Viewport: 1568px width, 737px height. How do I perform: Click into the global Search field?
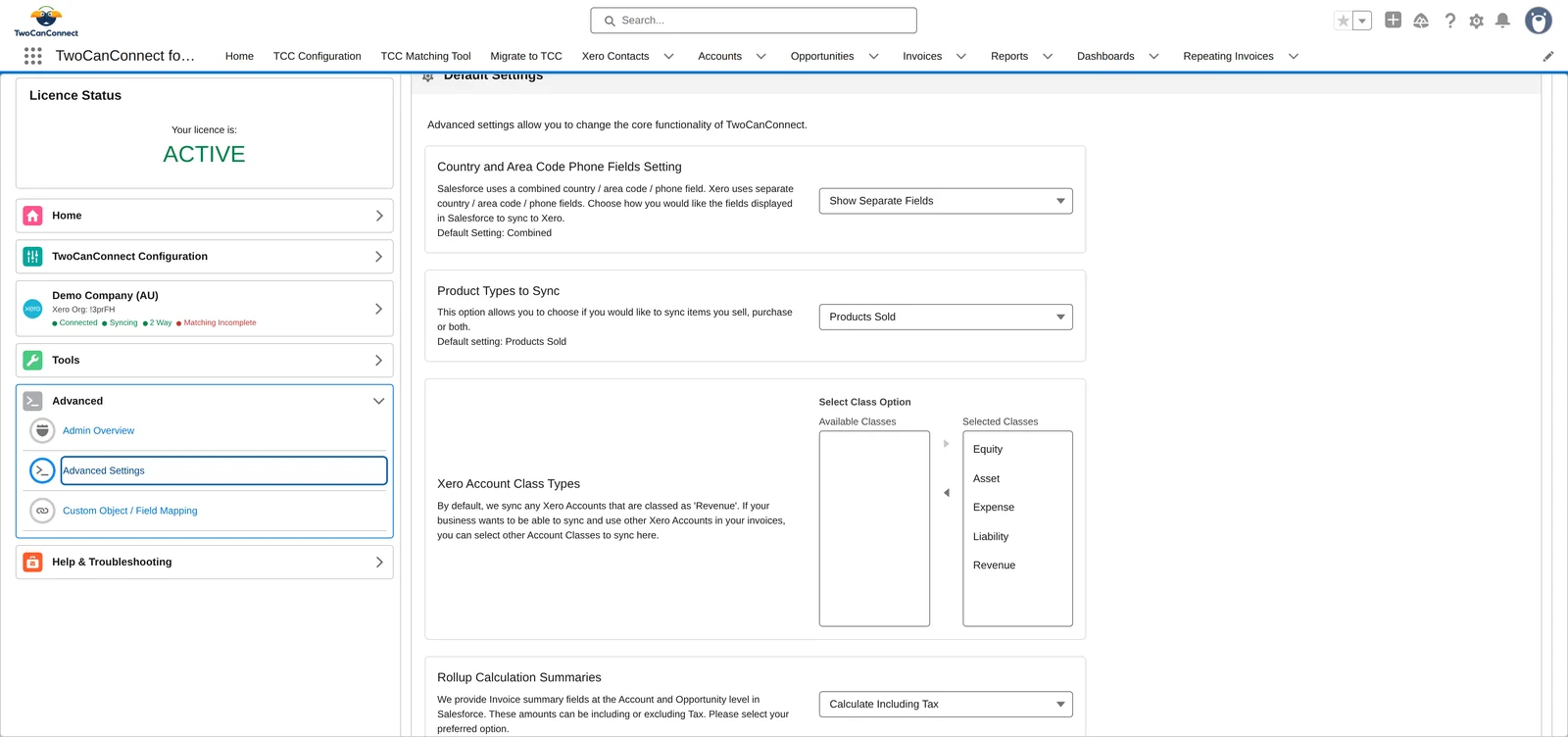[x=754, y=21]
